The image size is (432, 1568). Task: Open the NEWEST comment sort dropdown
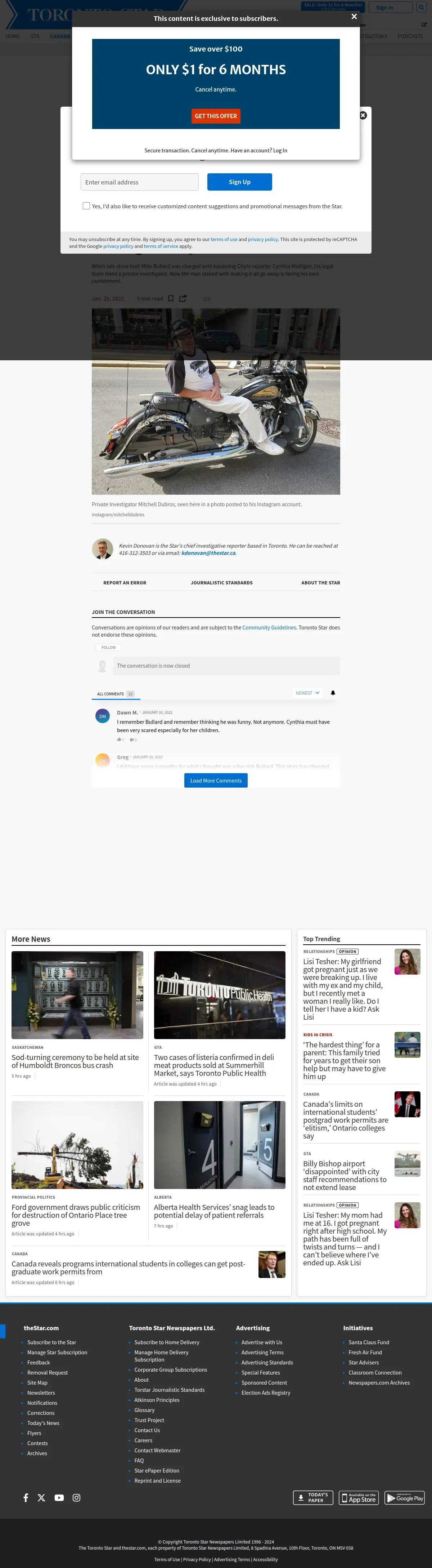pos(307,693)
